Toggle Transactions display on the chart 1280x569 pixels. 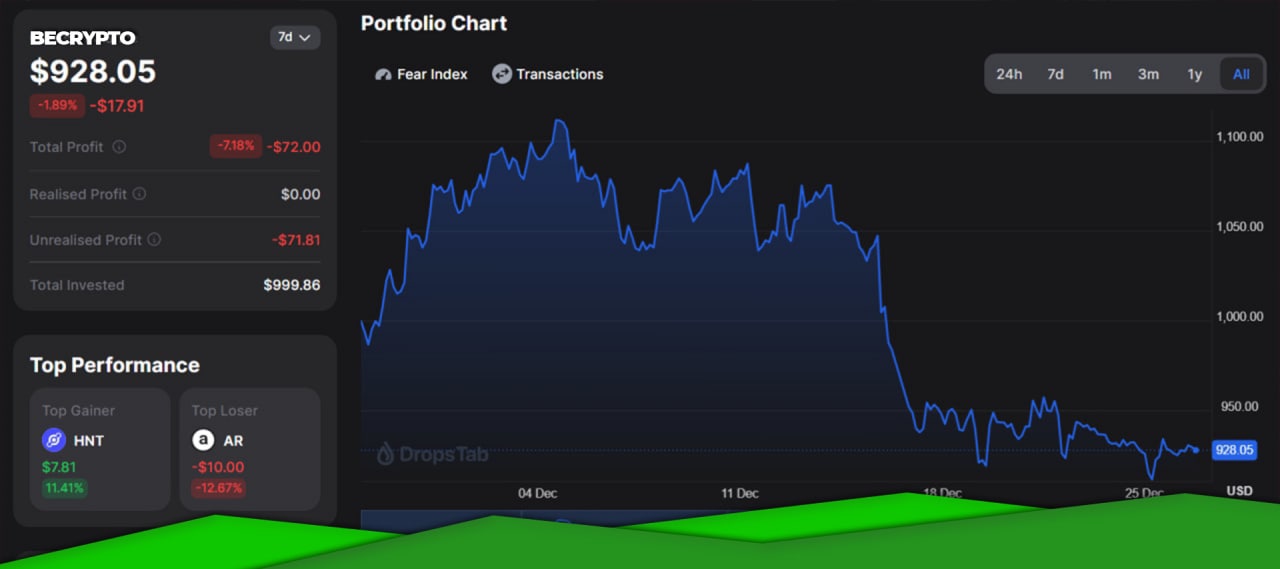point(548,74)
